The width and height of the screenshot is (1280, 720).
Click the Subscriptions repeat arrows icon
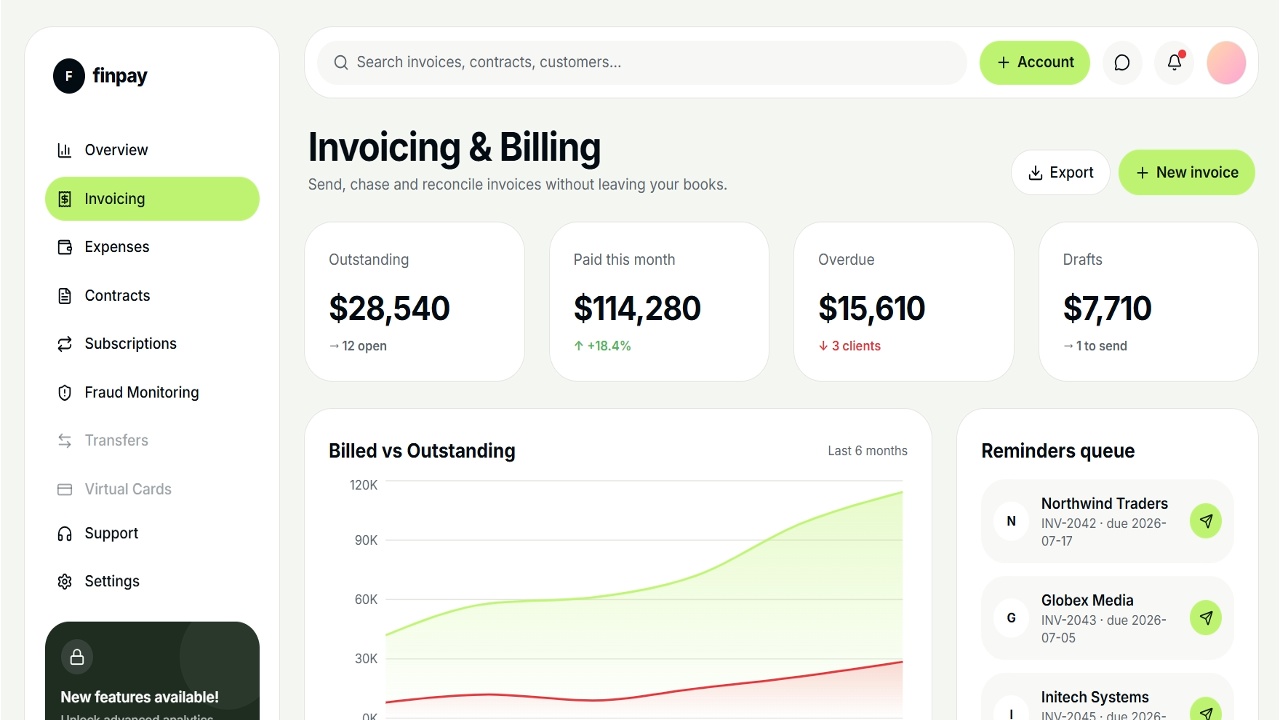tap(65, 344)
